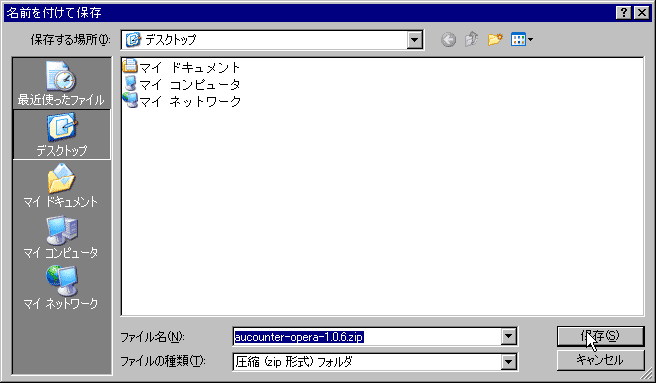Open マイ ドキュメント in places bar
The height and width of the screenshot is (383, 656).
click(x=62, y=185)
